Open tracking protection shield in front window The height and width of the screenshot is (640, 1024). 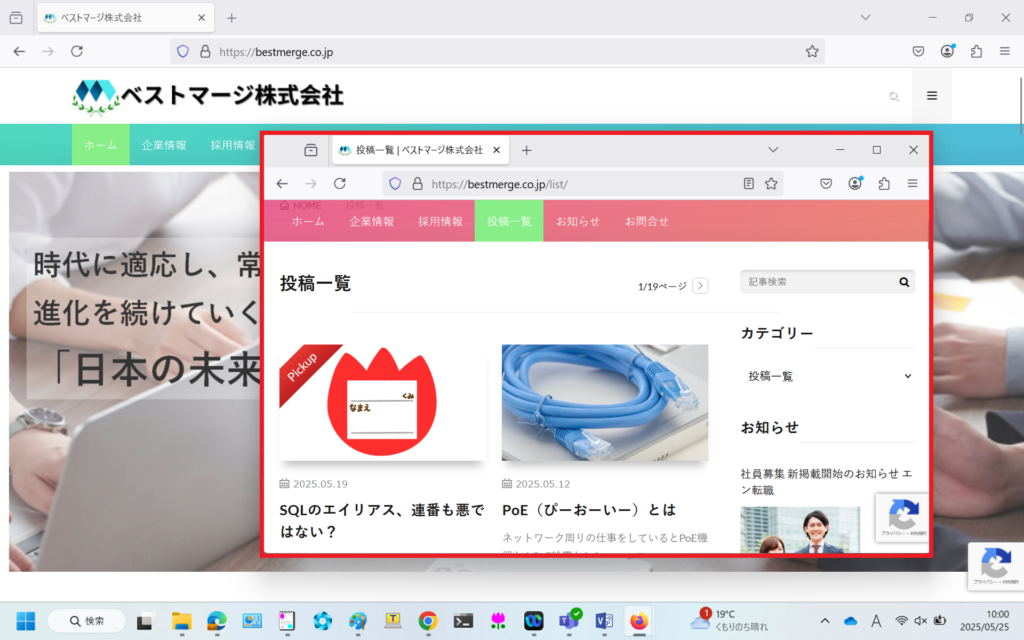click(395, 184)
